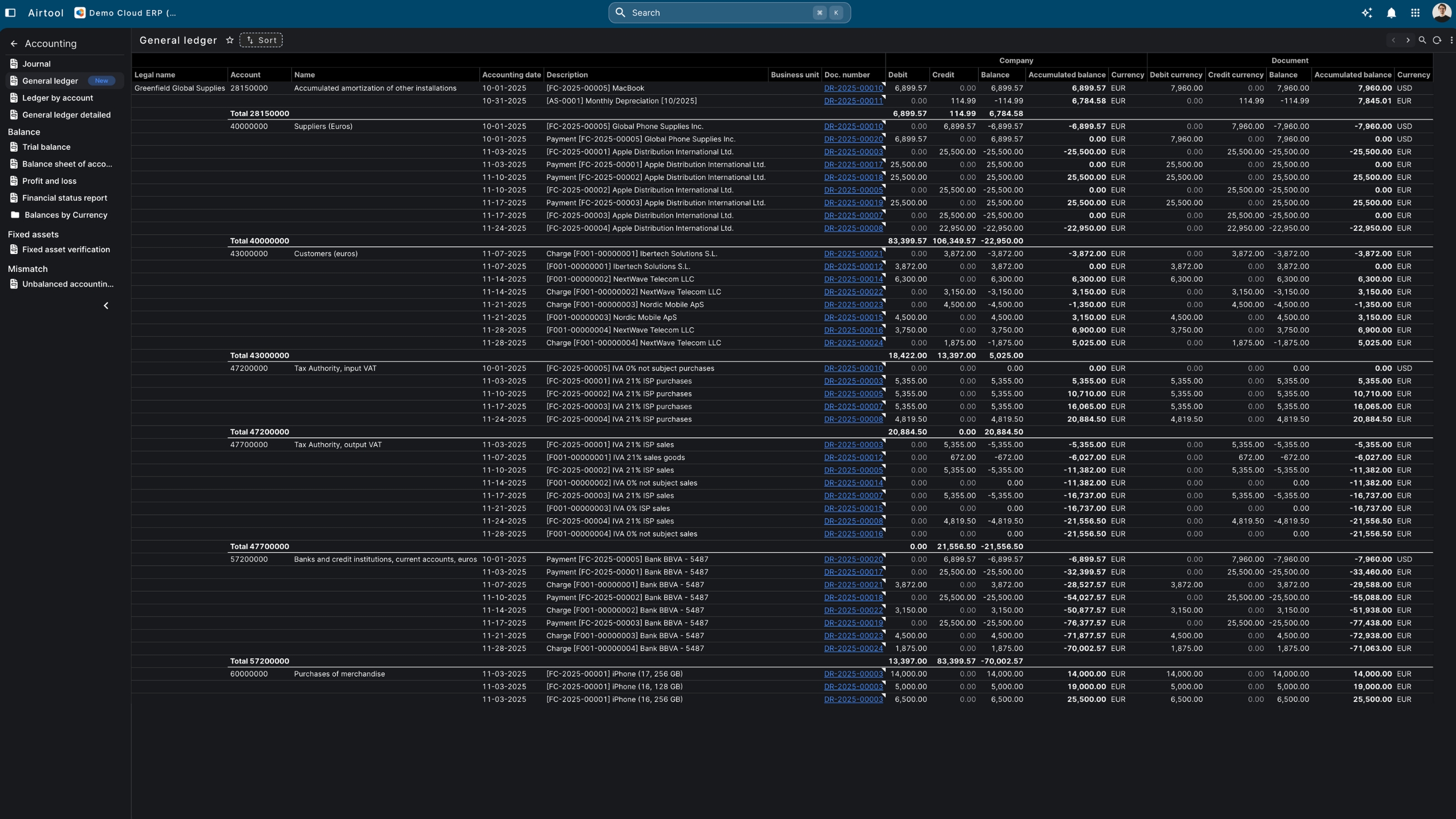Open the vertical three-dot options menu

[x=1451, y=40]
